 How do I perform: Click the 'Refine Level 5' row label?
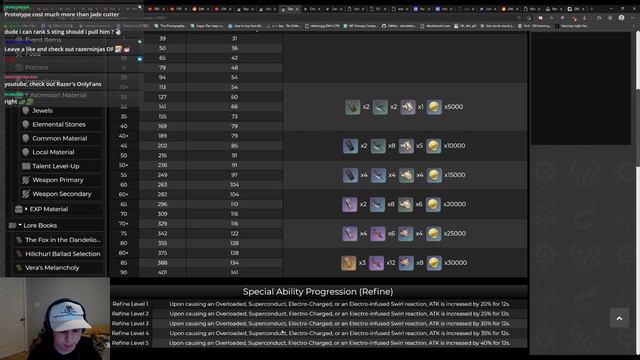(130, 343)
